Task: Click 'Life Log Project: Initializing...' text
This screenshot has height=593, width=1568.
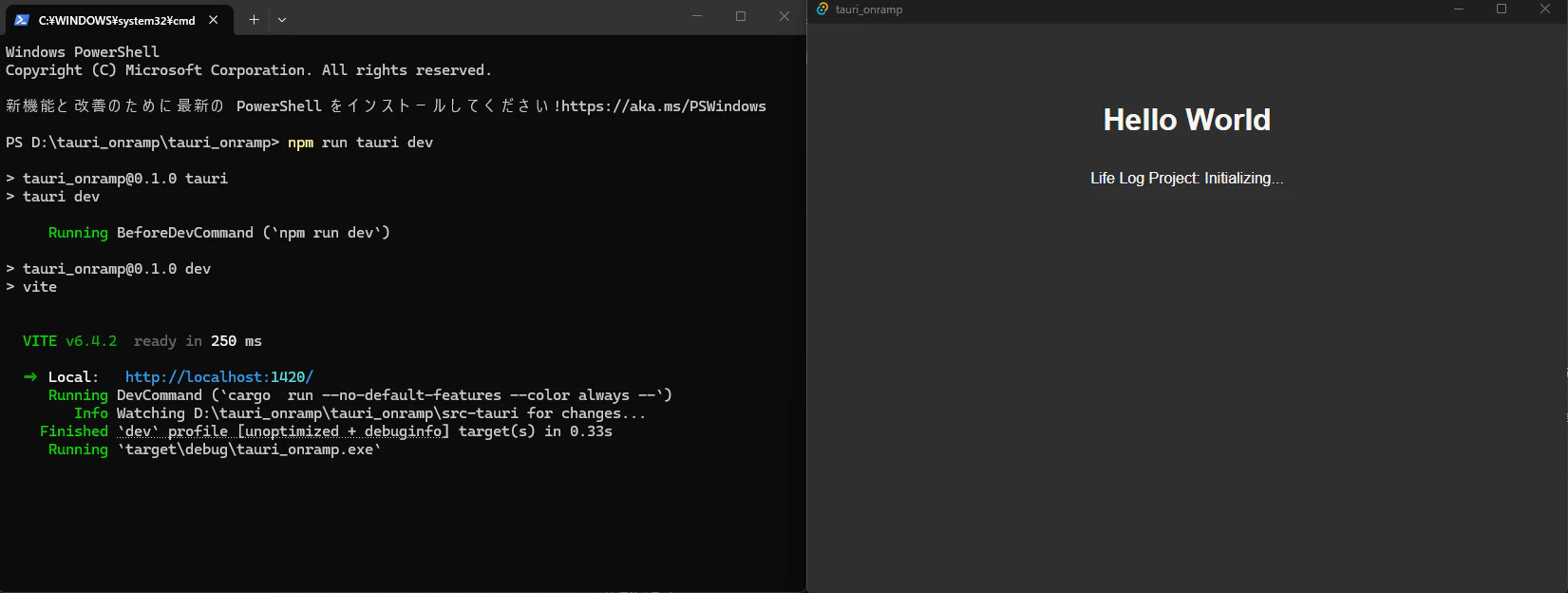Action: tap(1186, 178)
